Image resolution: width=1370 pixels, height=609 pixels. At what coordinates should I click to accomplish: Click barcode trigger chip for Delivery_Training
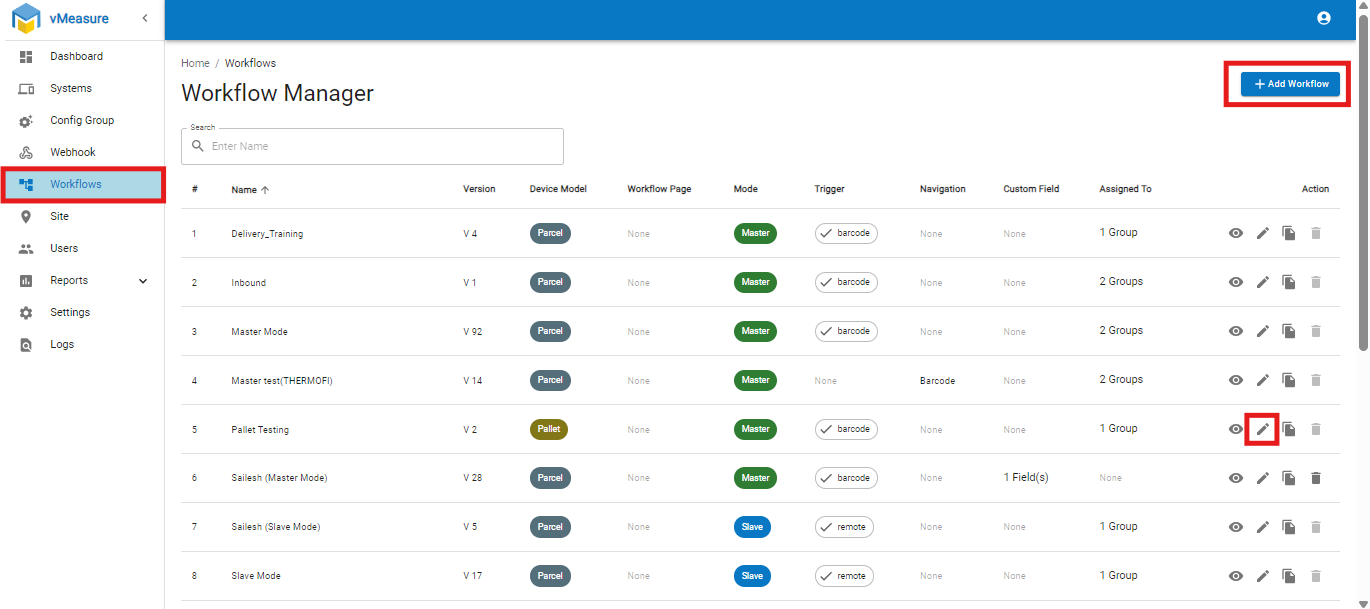coord(846,233)
